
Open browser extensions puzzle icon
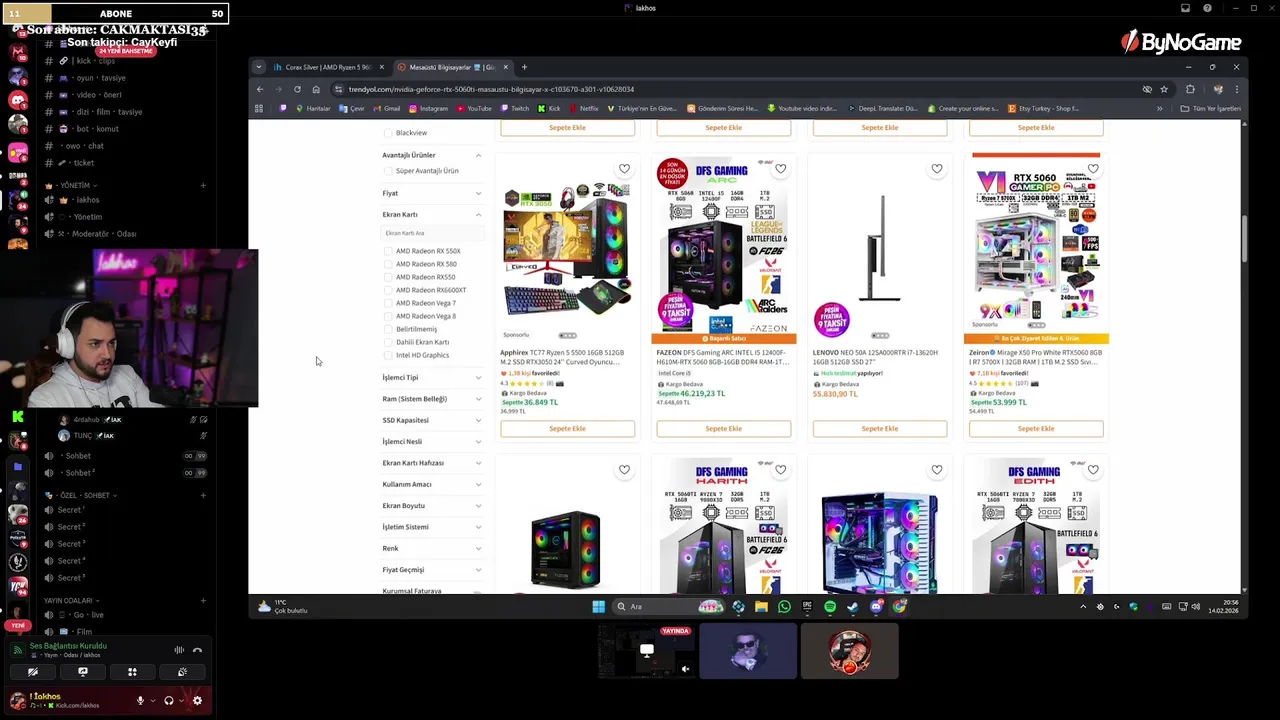(x=1190, y=89)
